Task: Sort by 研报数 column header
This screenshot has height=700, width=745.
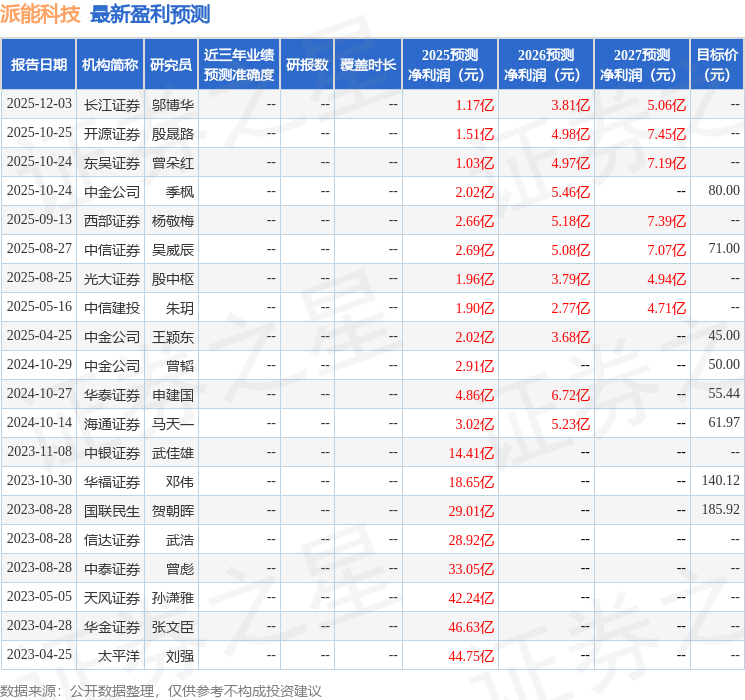Action: [x=306, y=65]
